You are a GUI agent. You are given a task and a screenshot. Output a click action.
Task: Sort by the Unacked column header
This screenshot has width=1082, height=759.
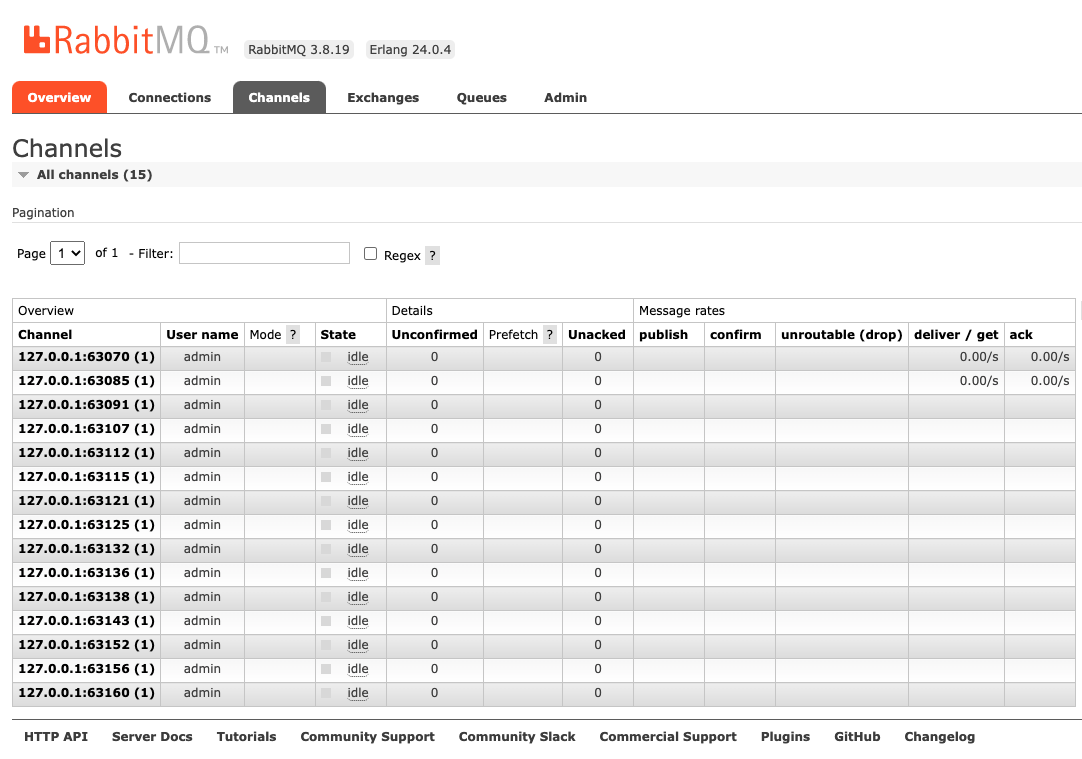(x=597, y=335)
